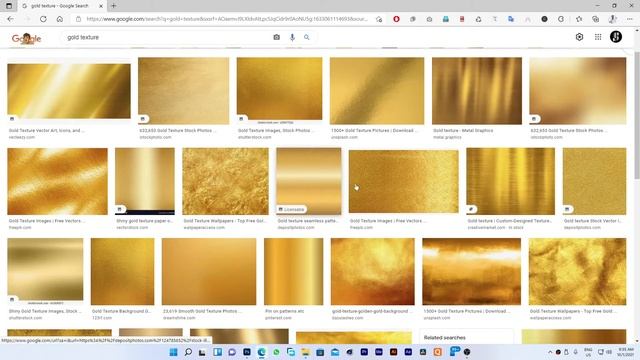Screen dimensions: 640x360
Task: Open the Custom-Designed Texture thumbnail
Action: point(510,181)
